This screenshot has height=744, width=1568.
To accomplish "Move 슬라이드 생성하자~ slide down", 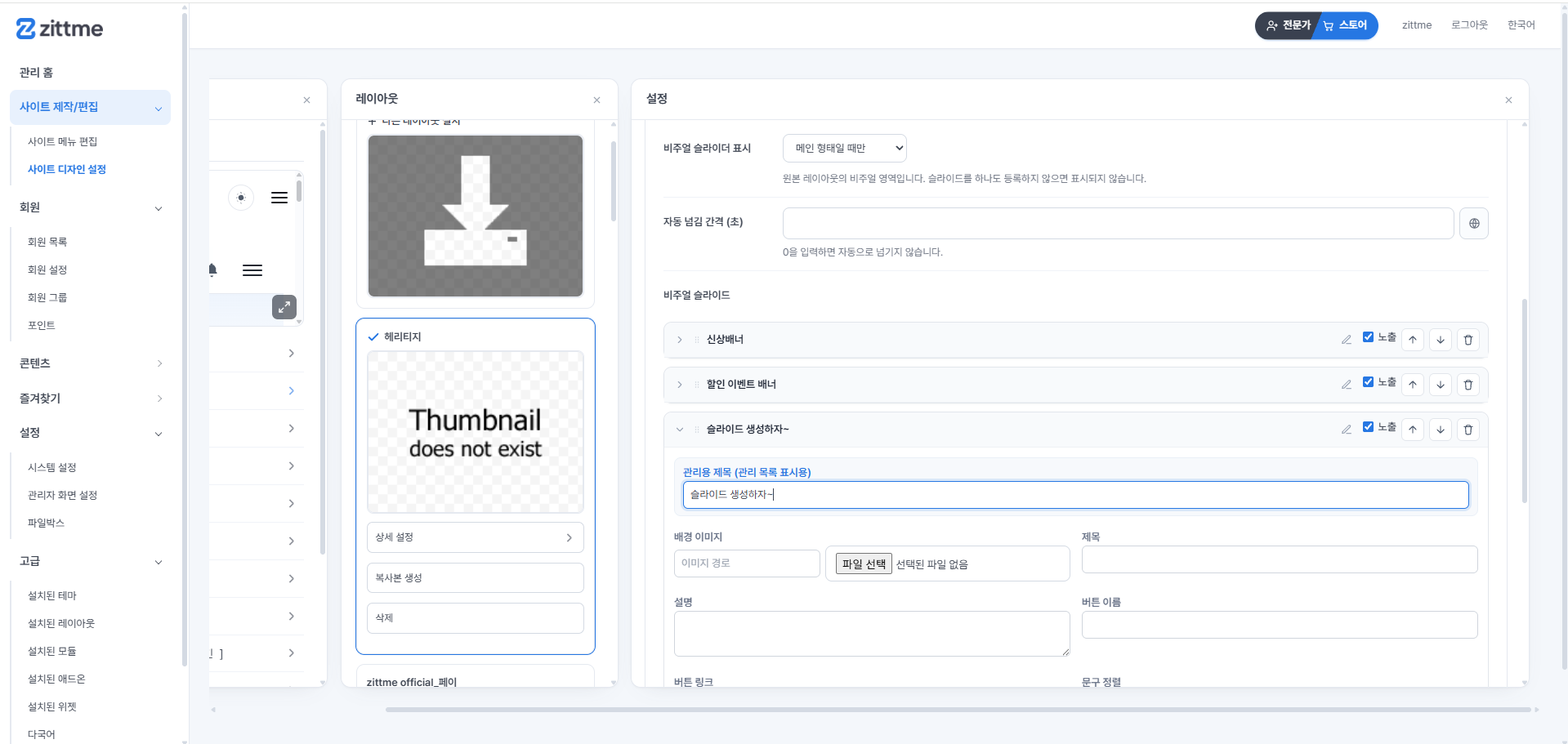I will pos(1441,430).
